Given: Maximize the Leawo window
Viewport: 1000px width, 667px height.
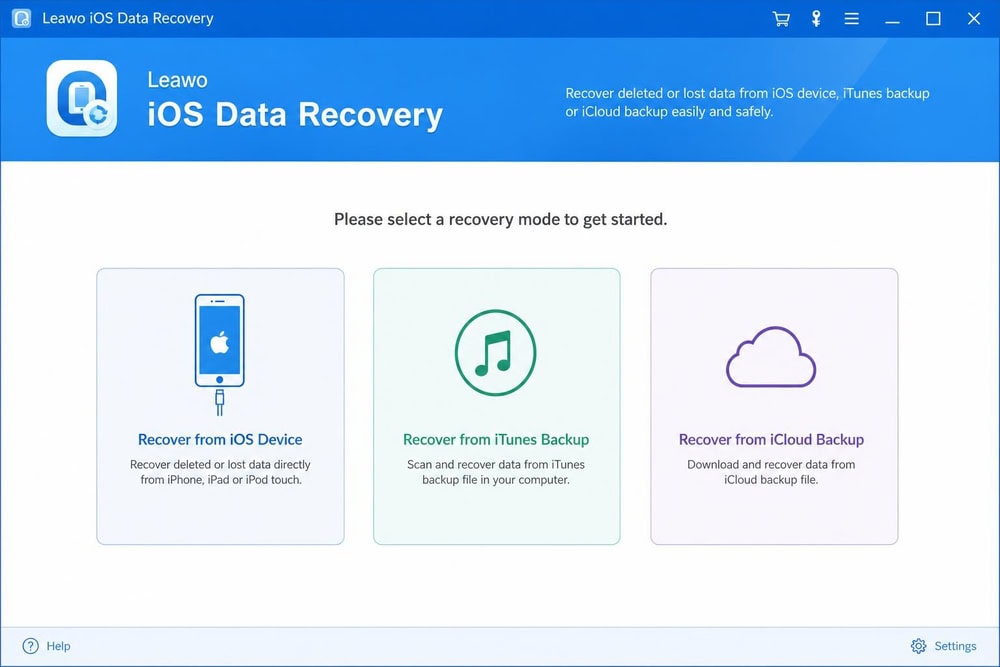Looking at the screenshot, I should pos(933,18).
